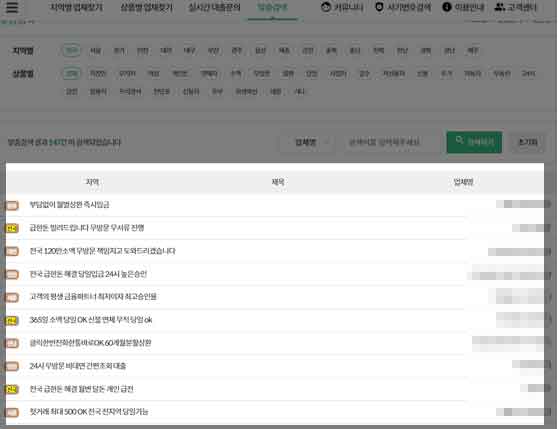Click the 사기번호검색 shield icon
The image size is (558, 429).
379,7
